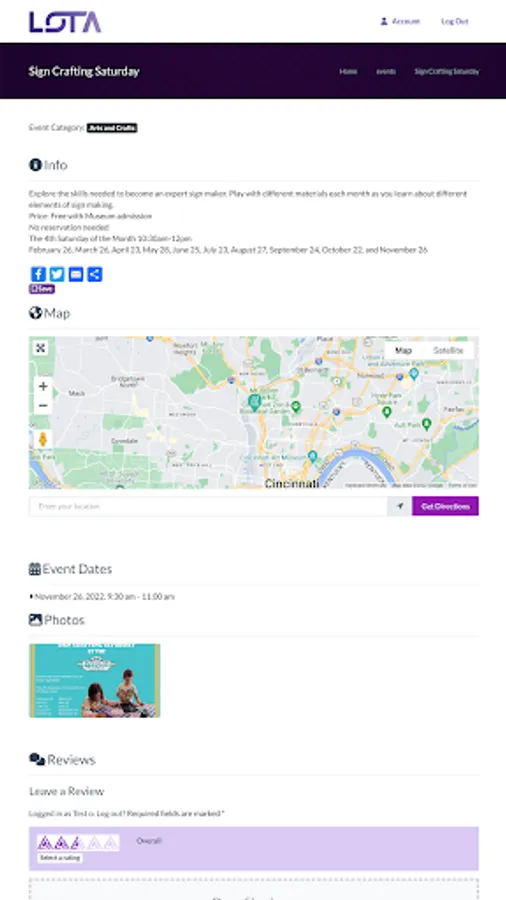The image size is (506, 900).
Task: Open the Account menu link
Action: (400, 21)
